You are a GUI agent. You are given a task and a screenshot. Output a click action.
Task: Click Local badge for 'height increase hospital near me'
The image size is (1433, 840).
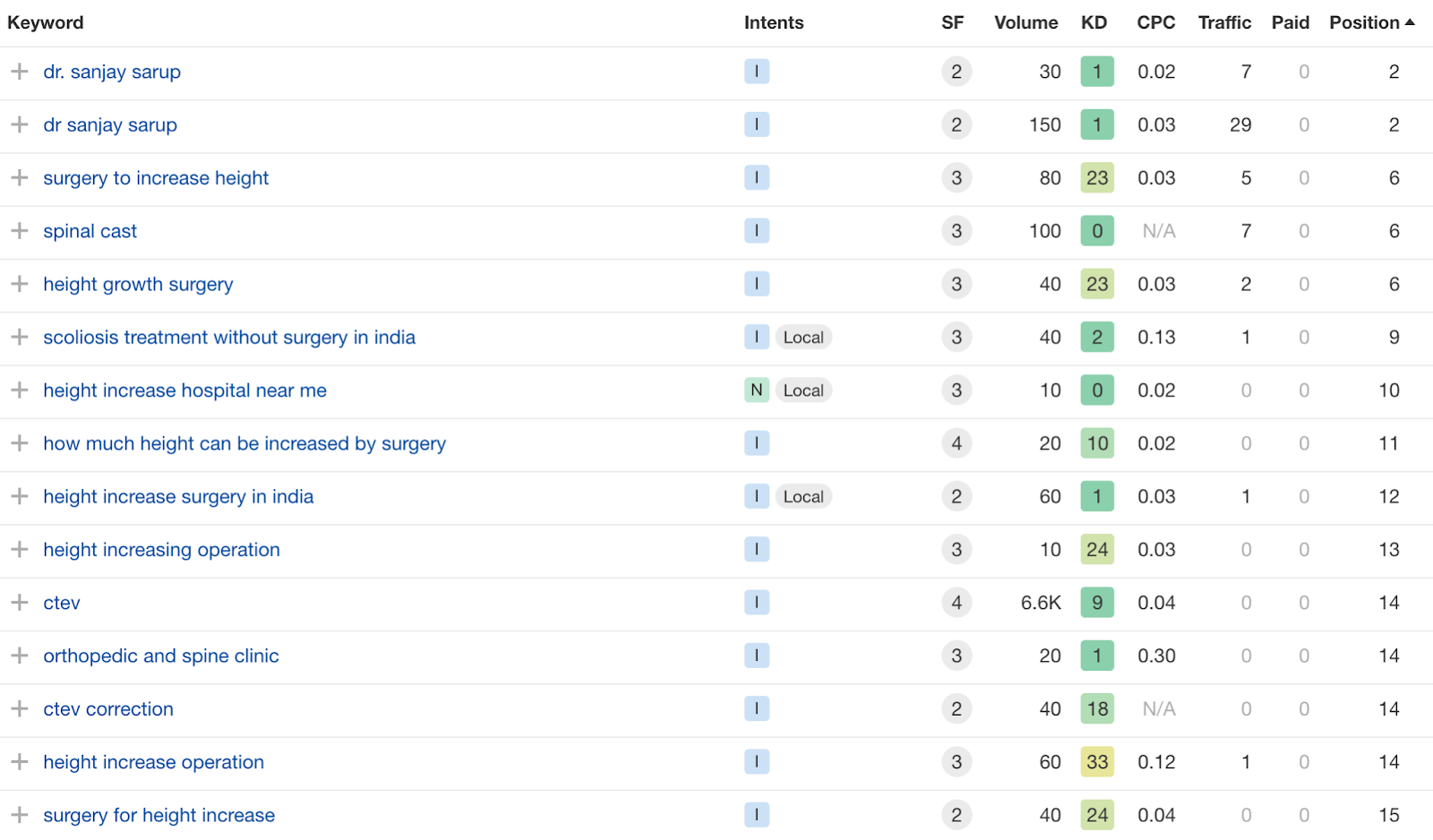tap(803, 390)
